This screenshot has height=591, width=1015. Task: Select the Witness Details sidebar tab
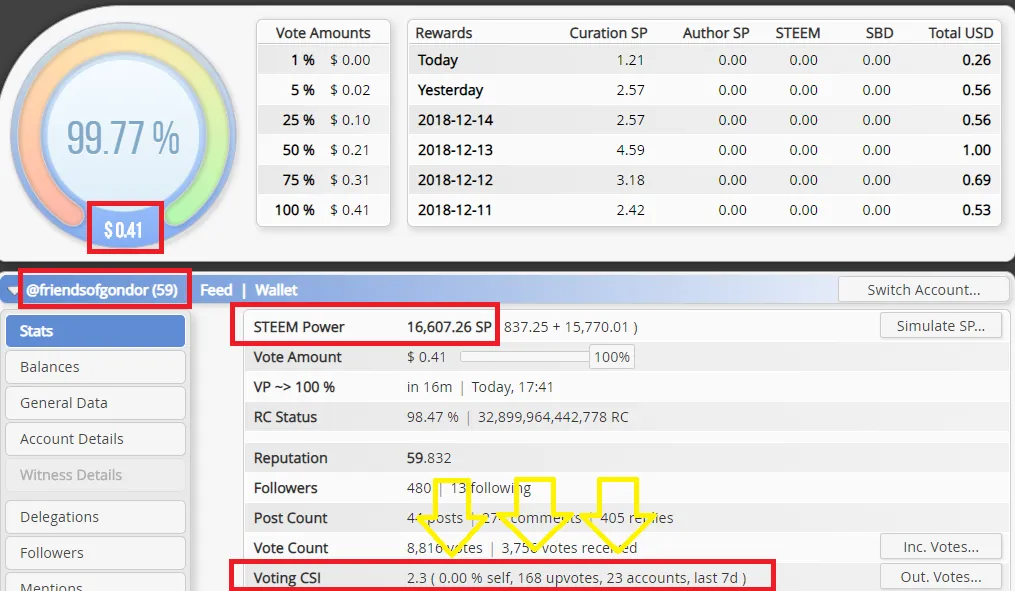(x=96, y=474)
